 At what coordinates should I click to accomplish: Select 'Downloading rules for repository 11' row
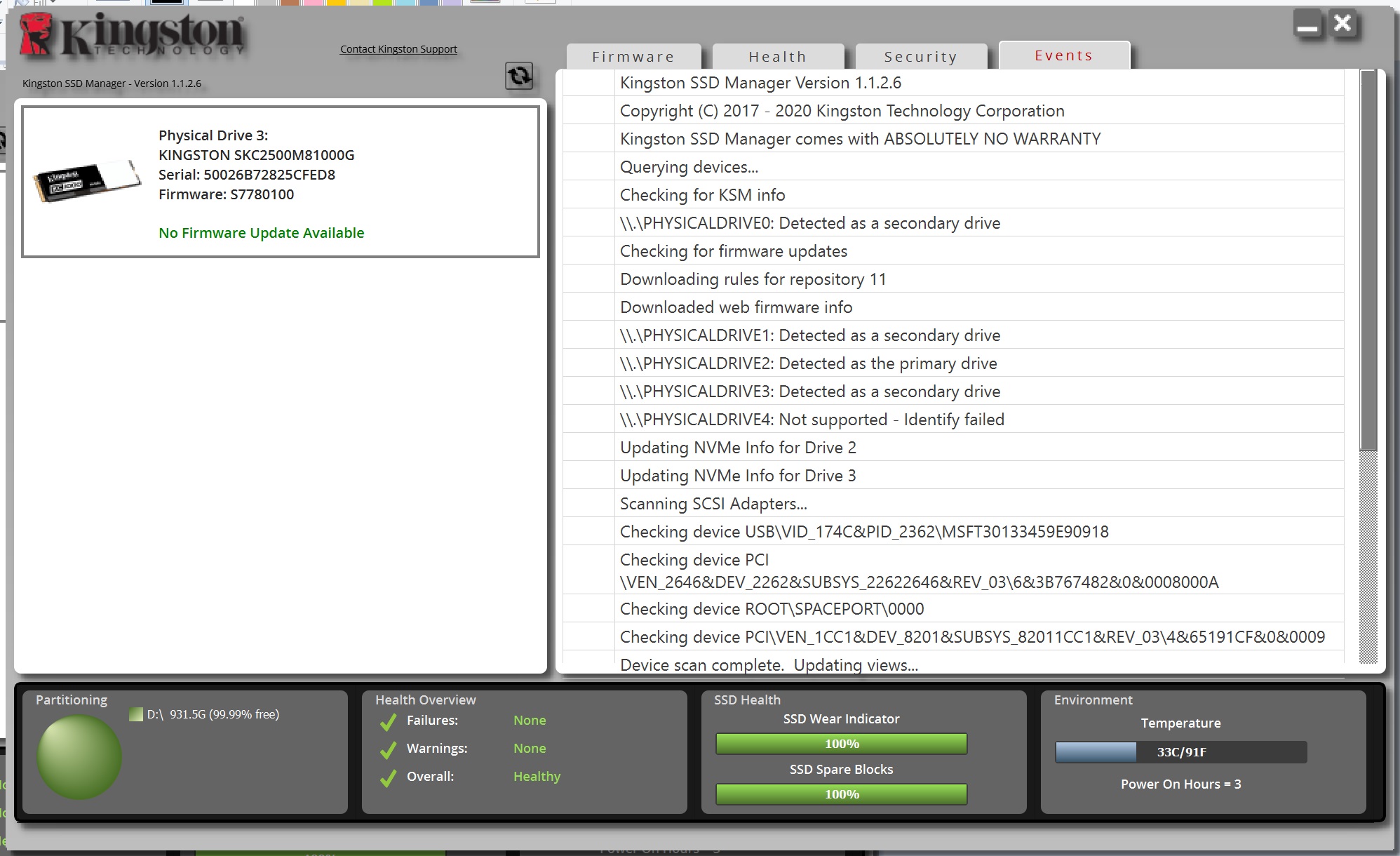954,279
